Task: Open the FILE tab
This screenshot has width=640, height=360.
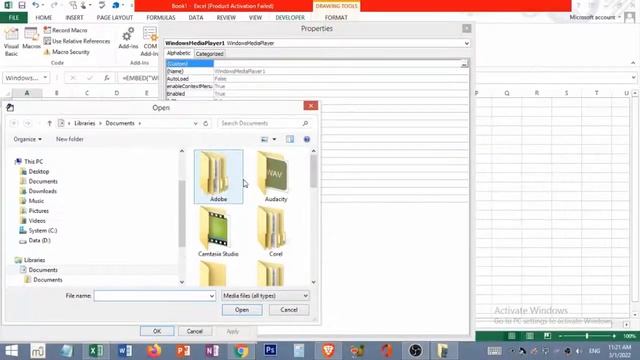Action: point(13,18)
